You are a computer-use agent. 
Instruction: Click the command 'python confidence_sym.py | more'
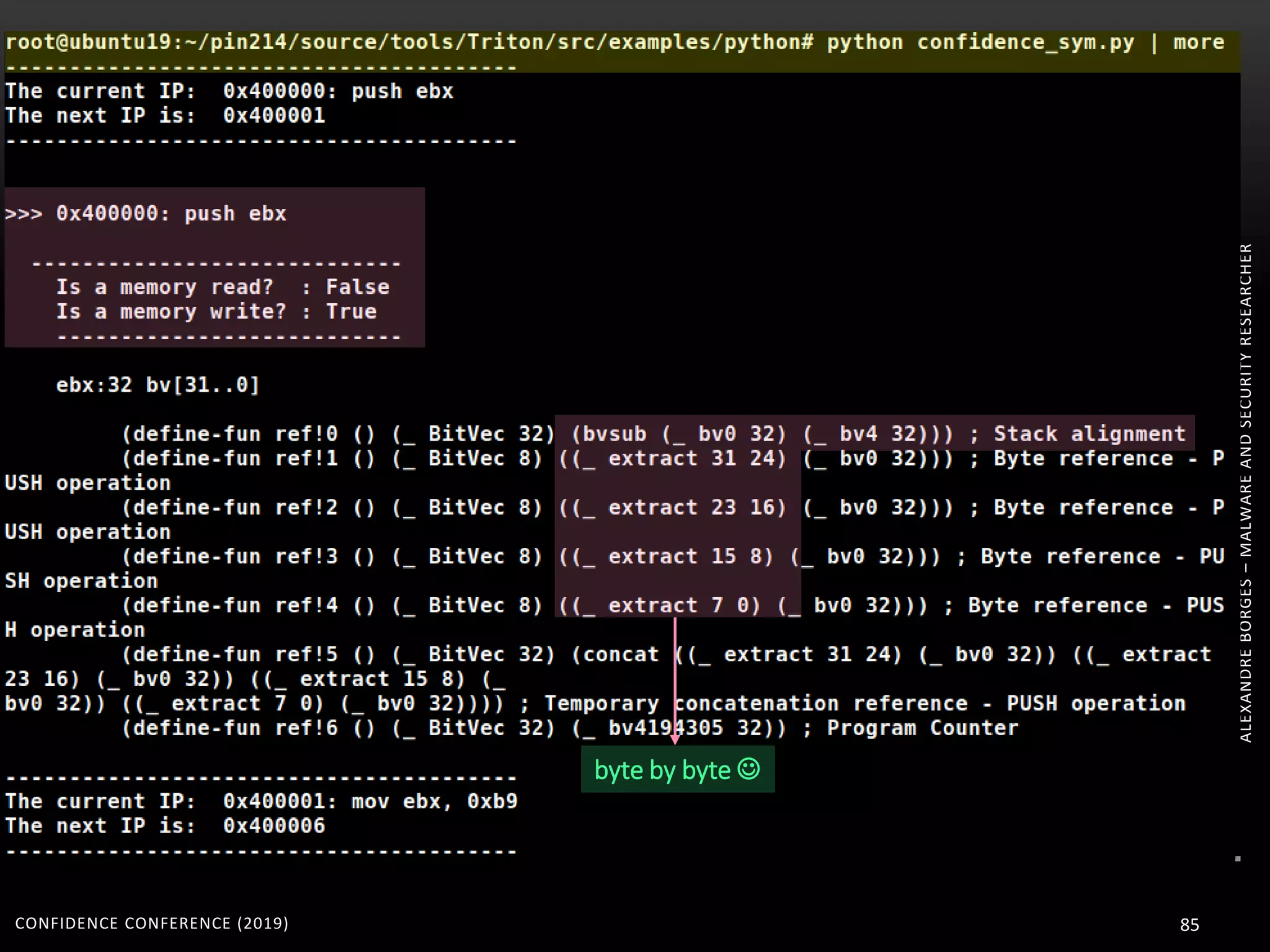tap(1026, 42)
